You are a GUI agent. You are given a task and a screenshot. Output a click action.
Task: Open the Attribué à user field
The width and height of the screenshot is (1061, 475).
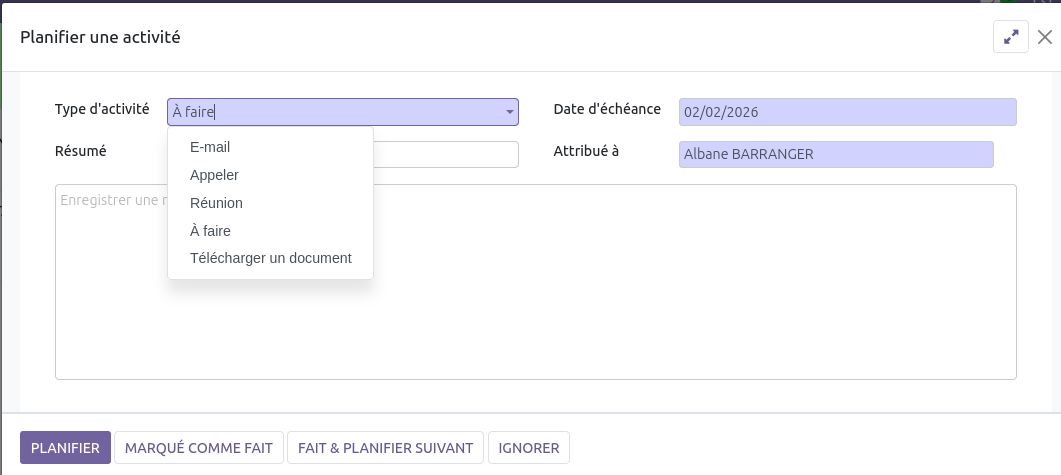[x=835, y=154]
